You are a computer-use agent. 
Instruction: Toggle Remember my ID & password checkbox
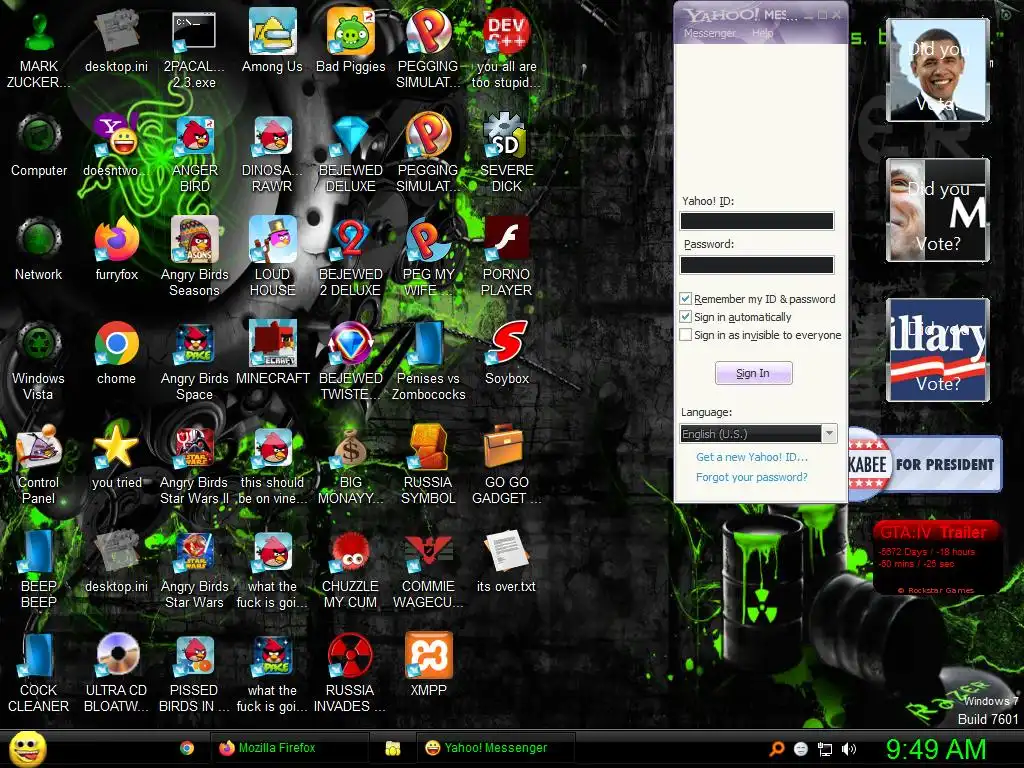(686, 298)
